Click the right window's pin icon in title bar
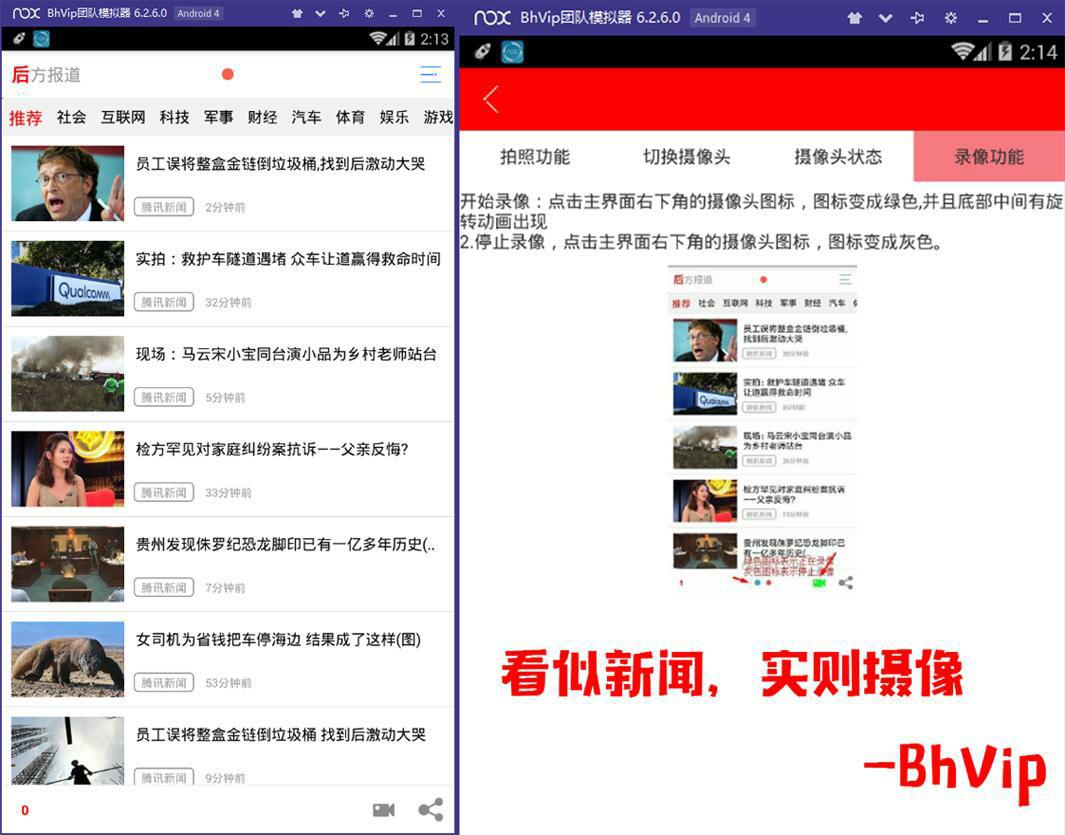 pos(917,18)
